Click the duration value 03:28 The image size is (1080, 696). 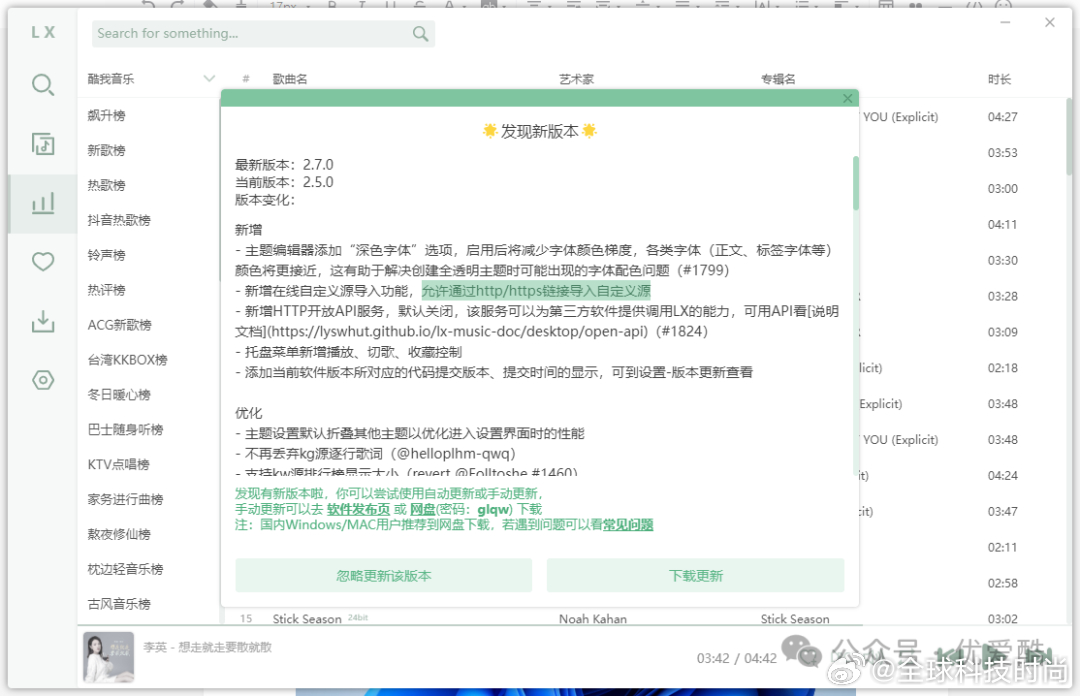coord(1002,296)
